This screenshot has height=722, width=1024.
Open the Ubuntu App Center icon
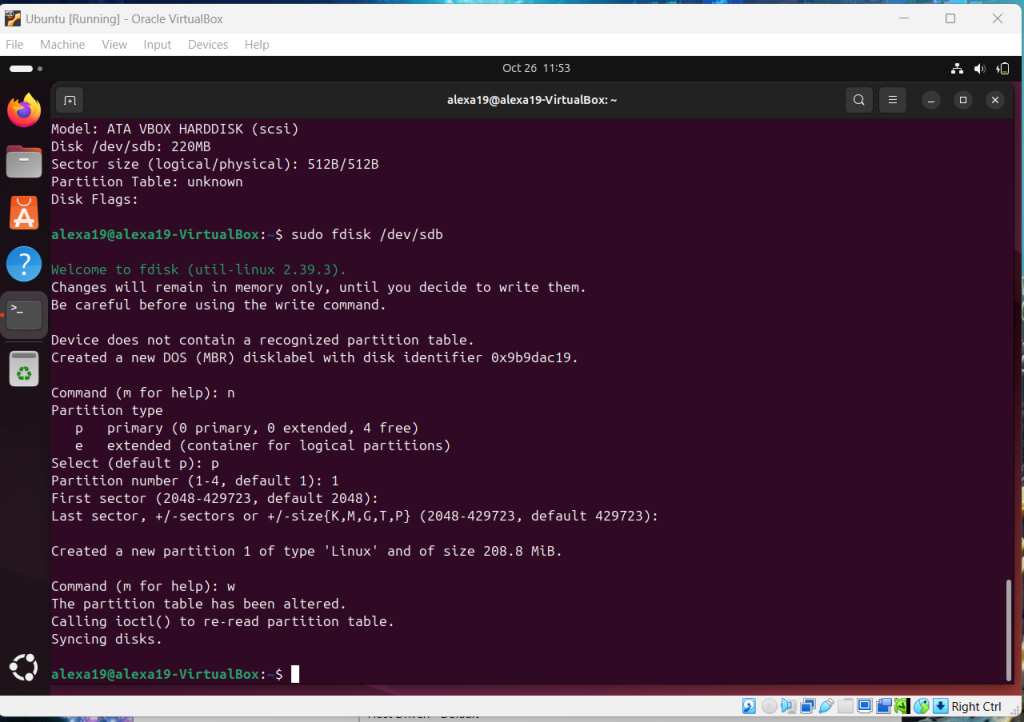tap(24, 212)
